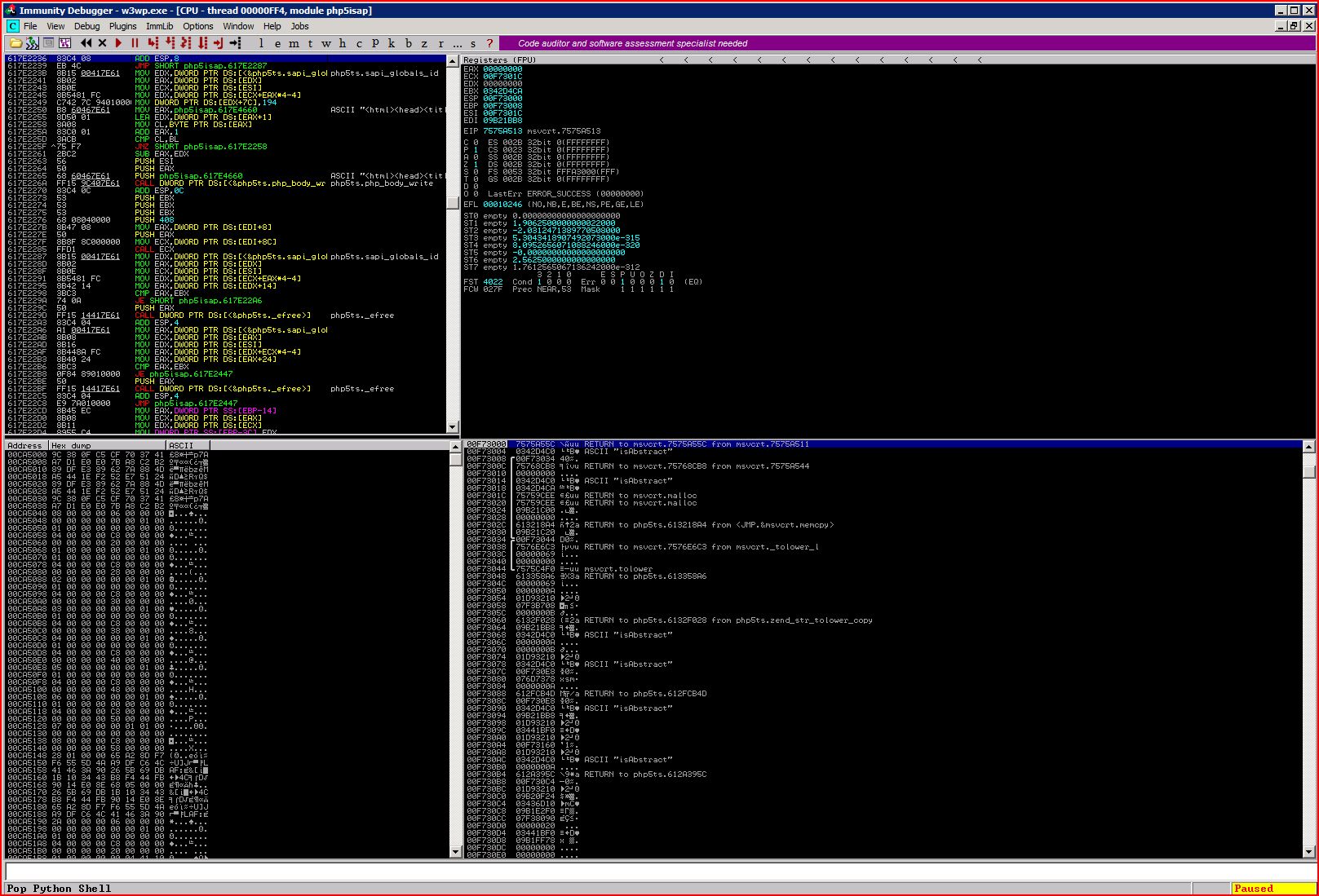Show the CPU window via the 'c' button
The width and height of the screenshot is (1319, 896).
[x=359, y=43]
